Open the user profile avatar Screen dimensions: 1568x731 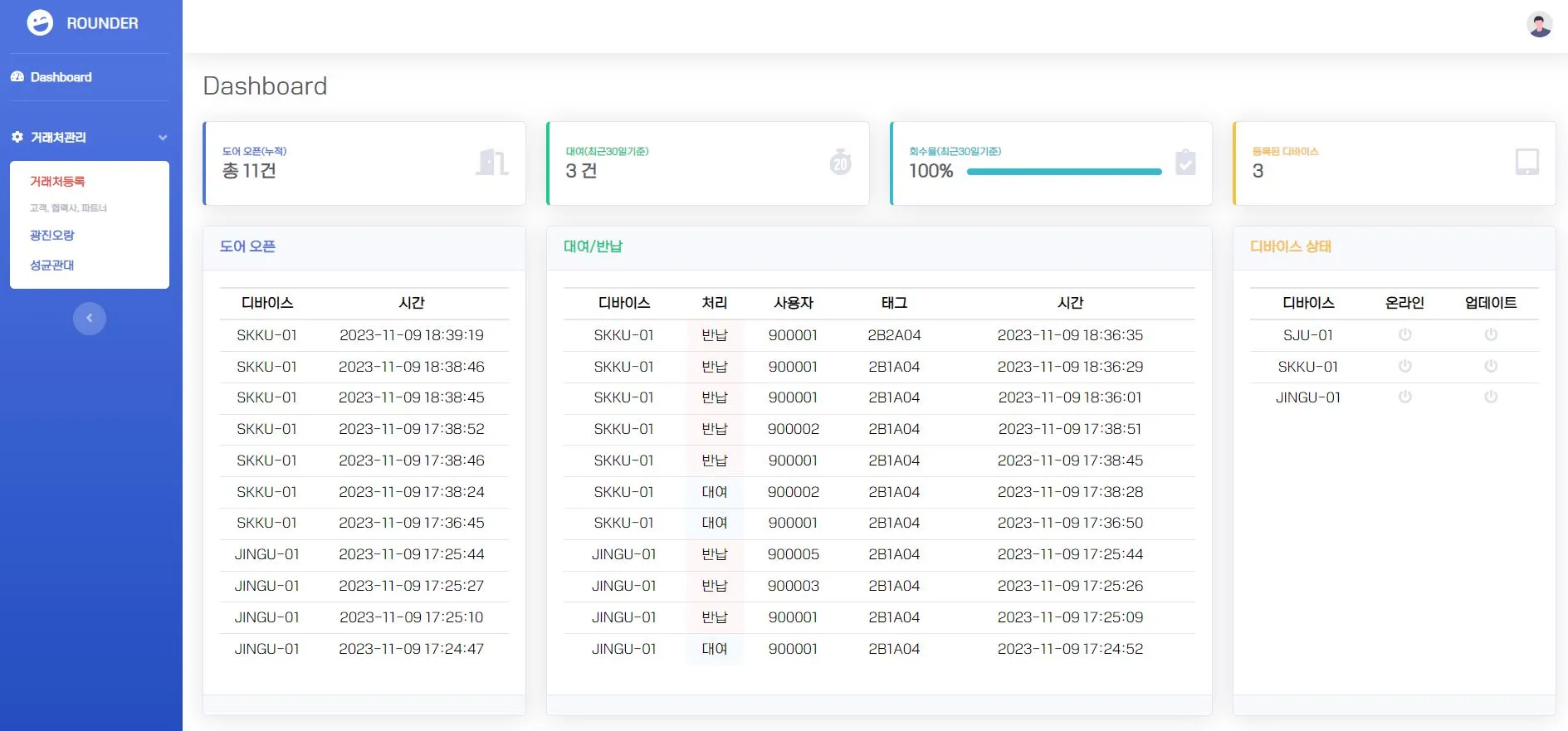coord(1539,24)
